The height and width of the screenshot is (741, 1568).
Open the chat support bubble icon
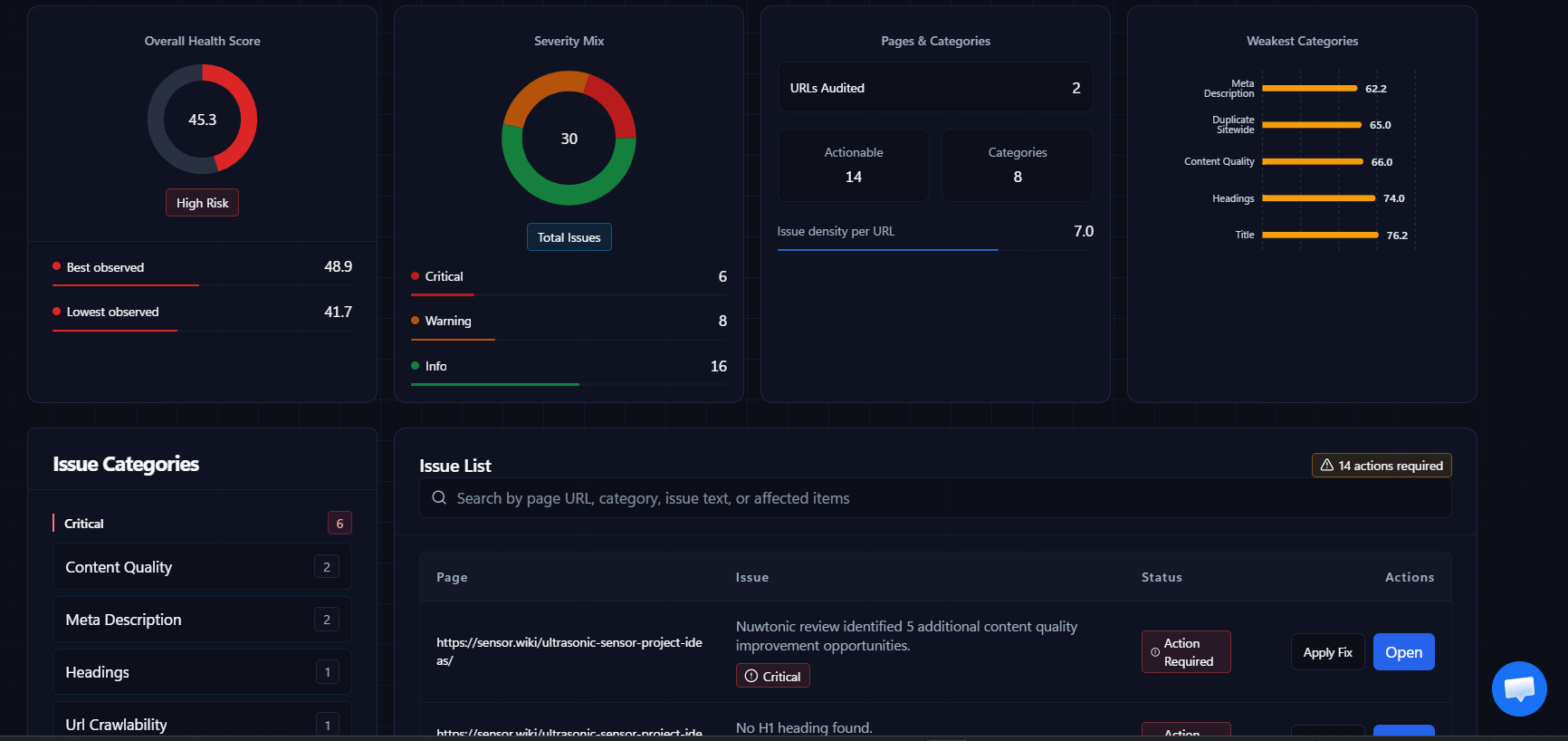tap(1519, 688)
